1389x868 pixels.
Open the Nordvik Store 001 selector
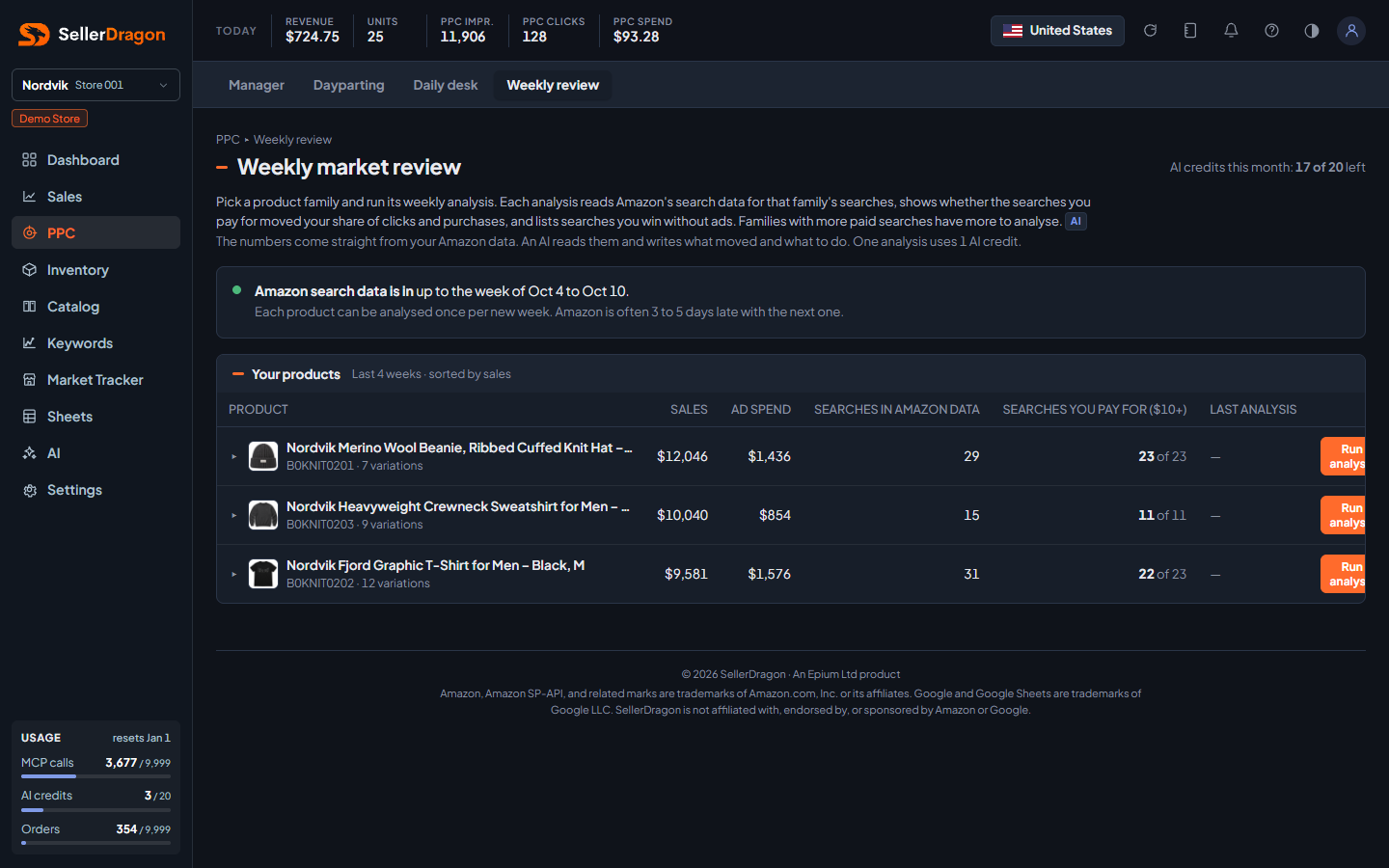click(95, 85)
